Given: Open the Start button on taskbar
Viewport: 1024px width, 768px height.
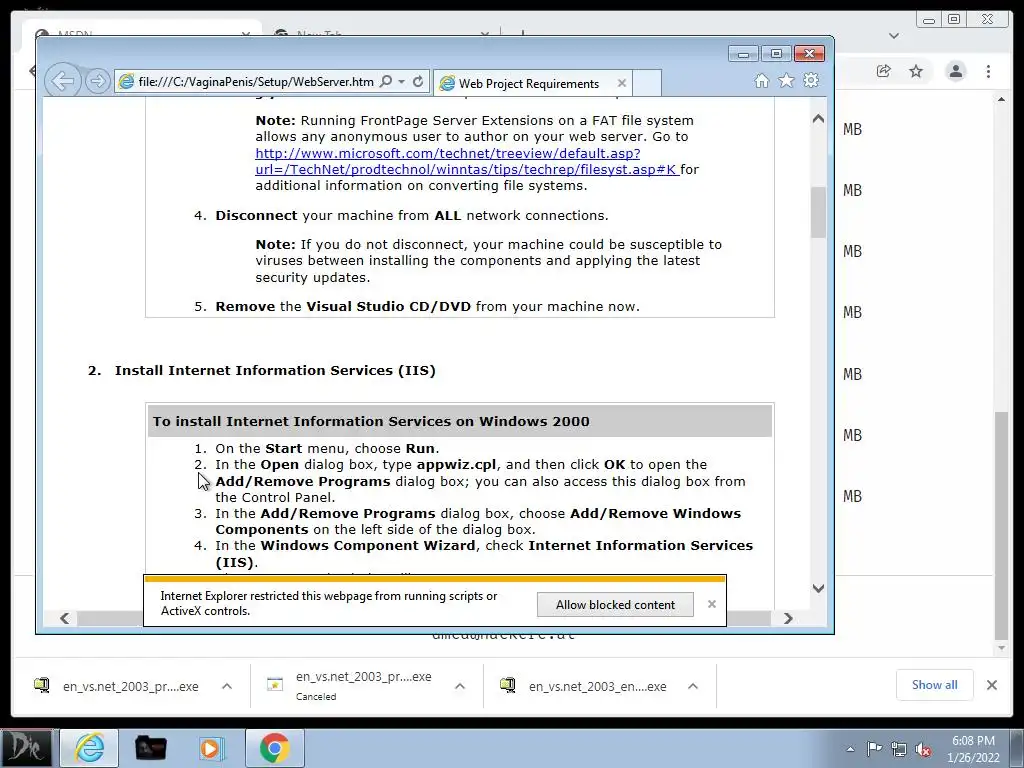Looking at the screenshot, I should point(27,748).
